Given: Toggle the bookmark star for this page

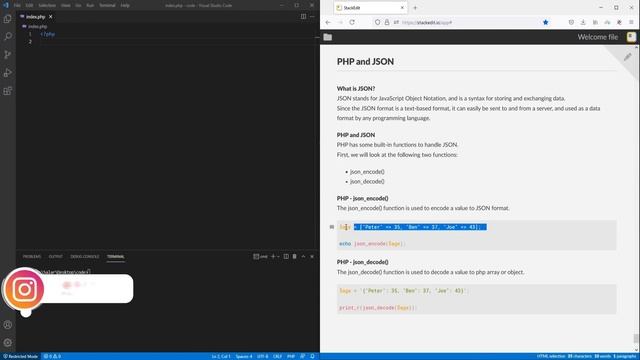Looking at the screenshot, I should point(546,22).
